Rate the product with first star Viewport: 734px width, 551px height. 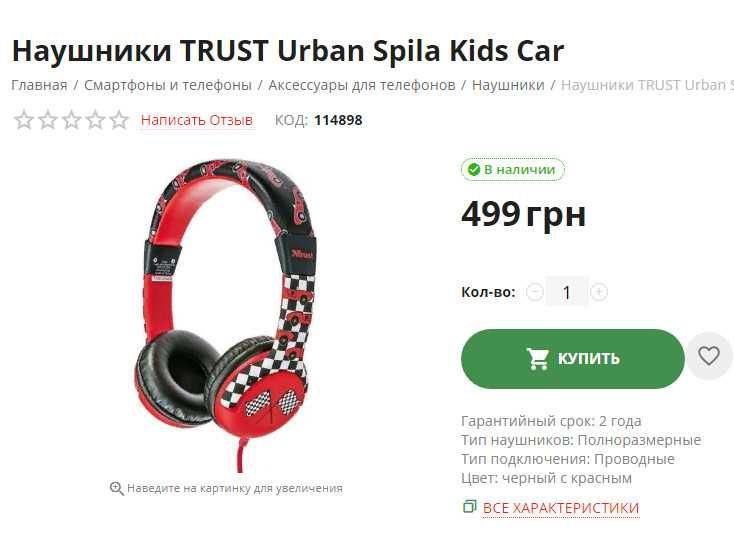pos(23,120)
